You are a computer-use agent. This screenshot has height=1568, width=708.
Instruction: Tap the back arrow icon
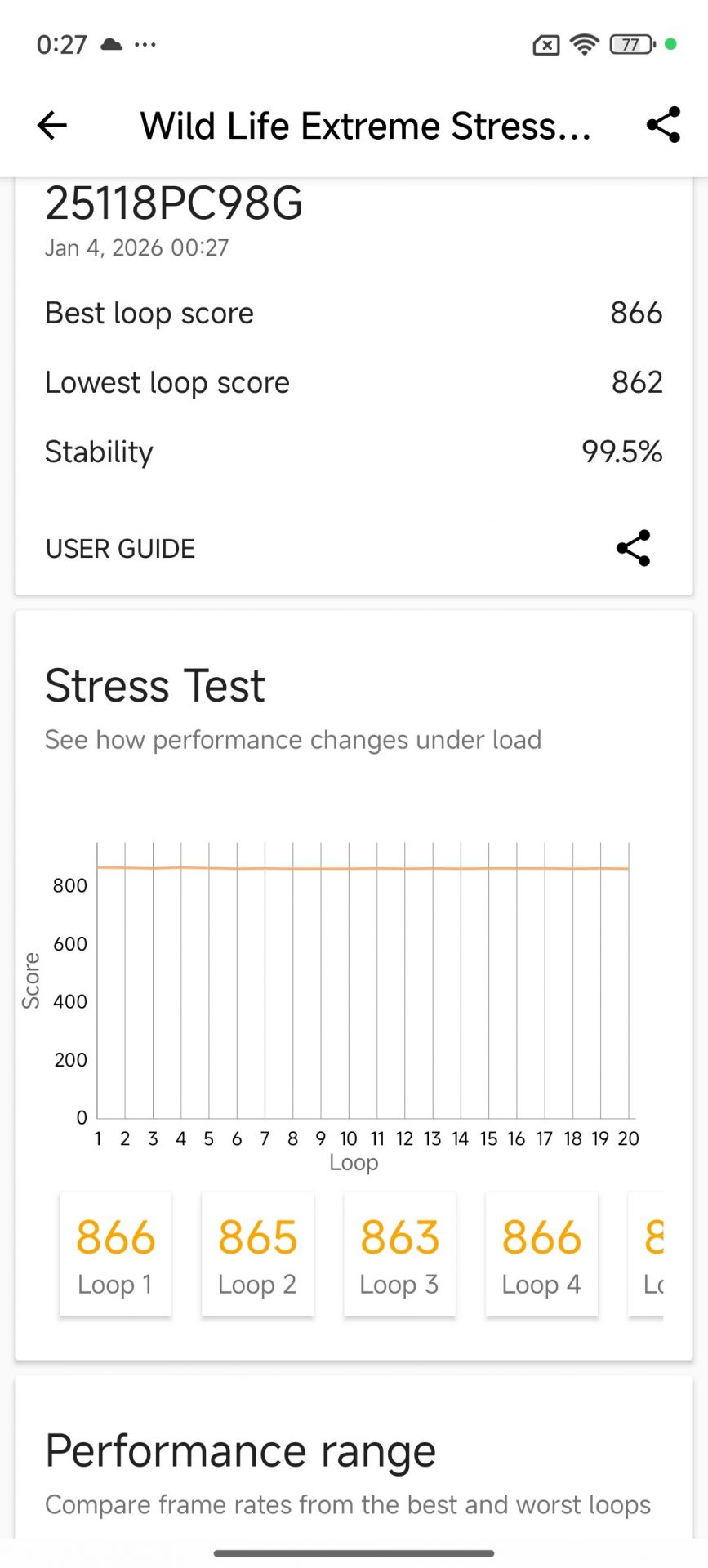tap(52, 126)
